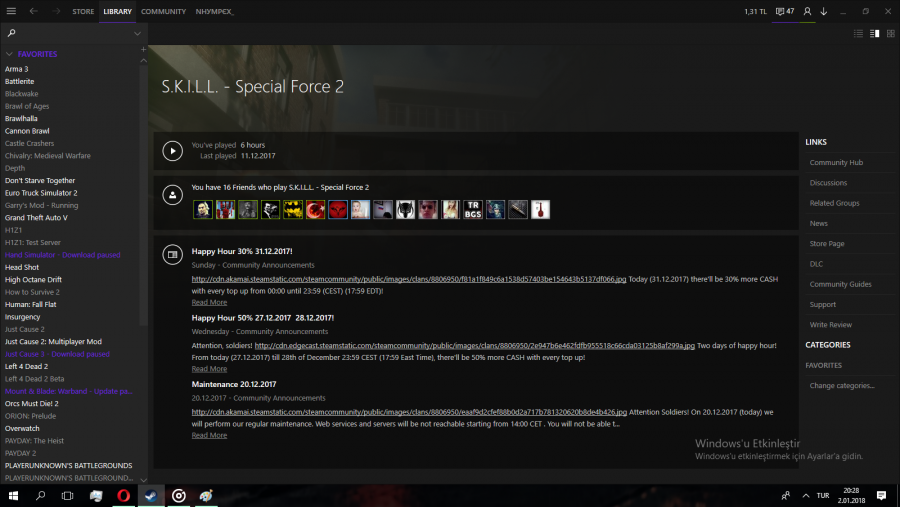This screenshot has height=507, width=900.
Task: Collapse the FAVORITES category
Action: [x=9, y=54]
